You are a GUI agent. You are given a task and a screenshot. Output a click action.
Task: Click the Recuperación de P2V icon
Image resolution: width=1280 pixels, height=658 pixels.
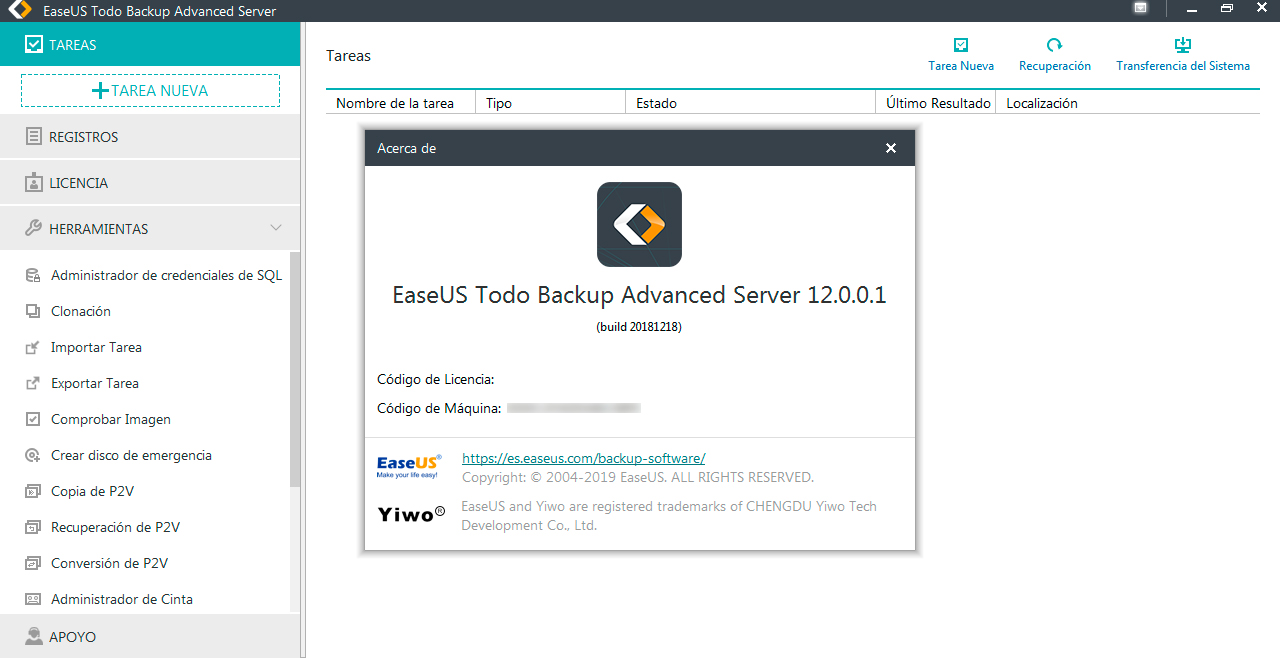pos(33,527)
